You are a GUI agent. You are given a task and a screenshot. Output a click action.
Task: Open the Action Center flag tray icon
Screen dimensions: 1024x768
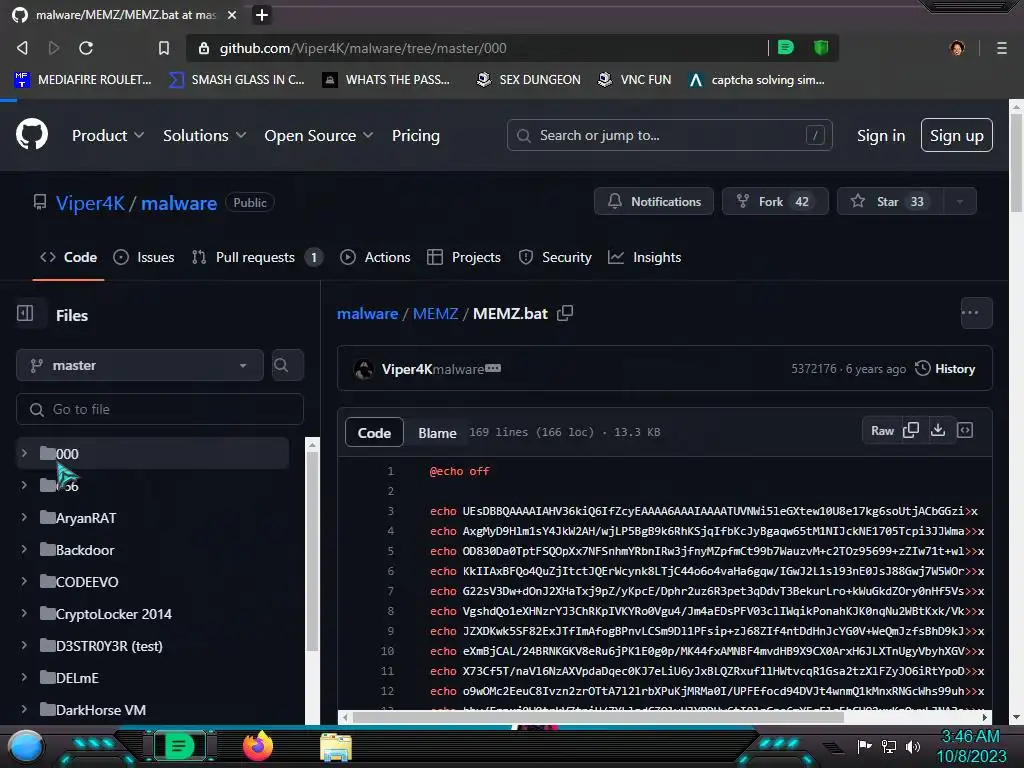point(865,746)
